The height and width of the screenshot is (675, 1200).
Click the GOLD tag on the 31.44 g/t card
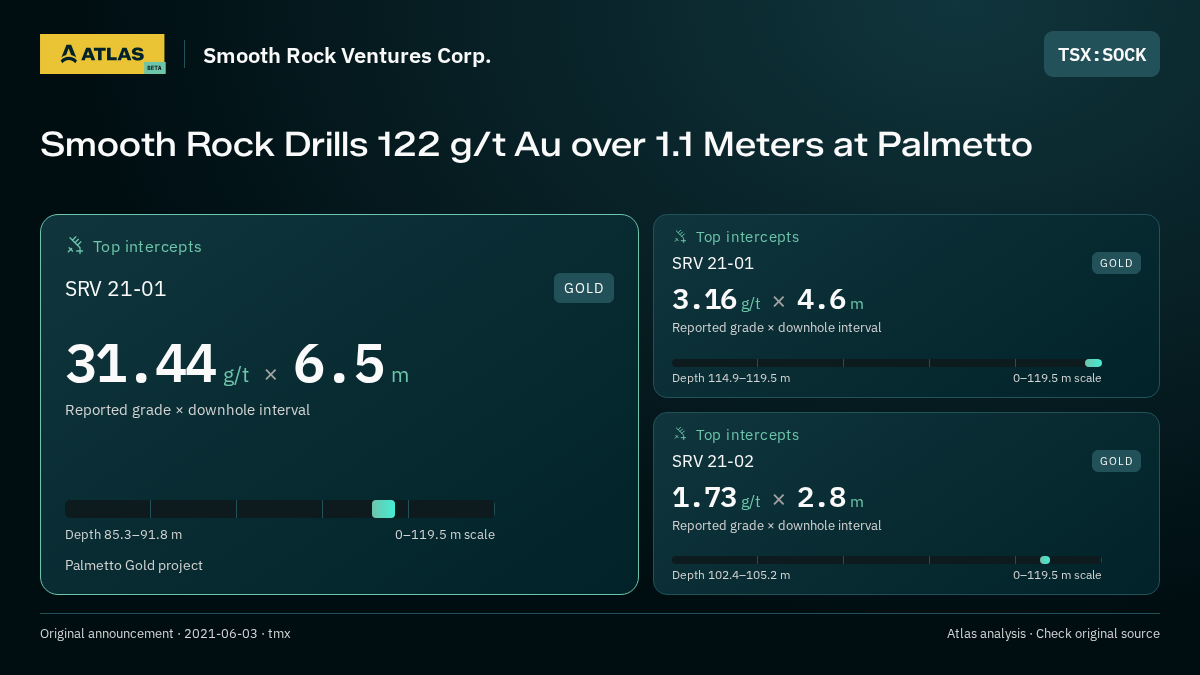coord(584,288)
